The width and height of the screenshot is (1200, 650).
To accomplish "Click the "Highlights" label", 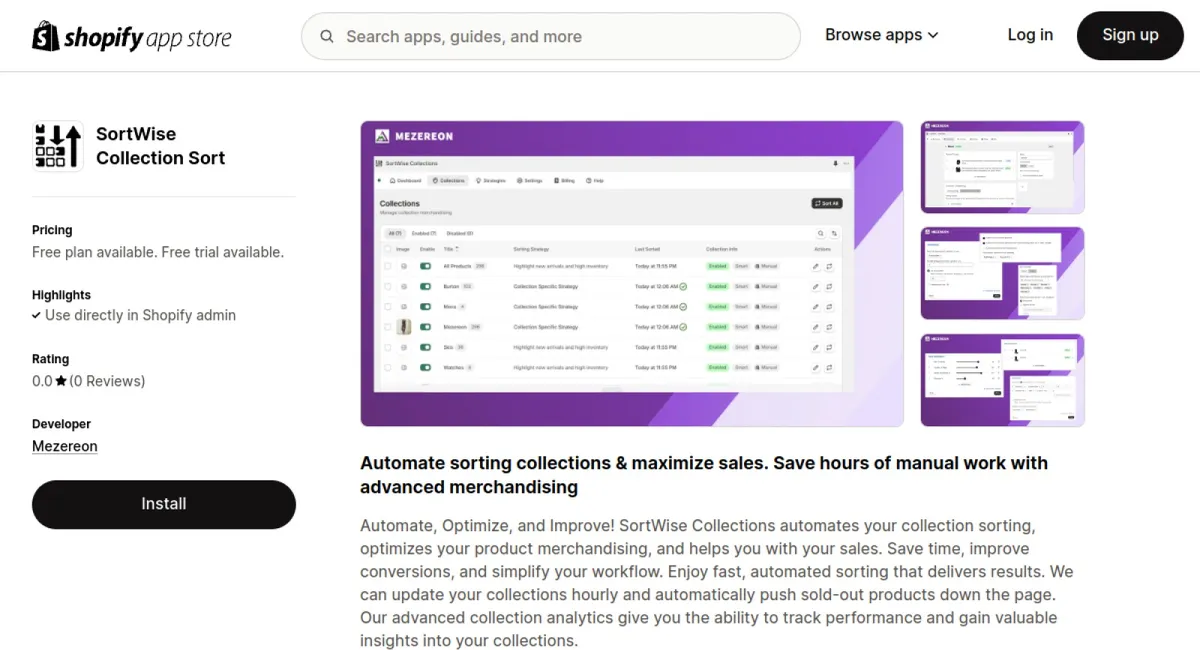I will 61,295.
